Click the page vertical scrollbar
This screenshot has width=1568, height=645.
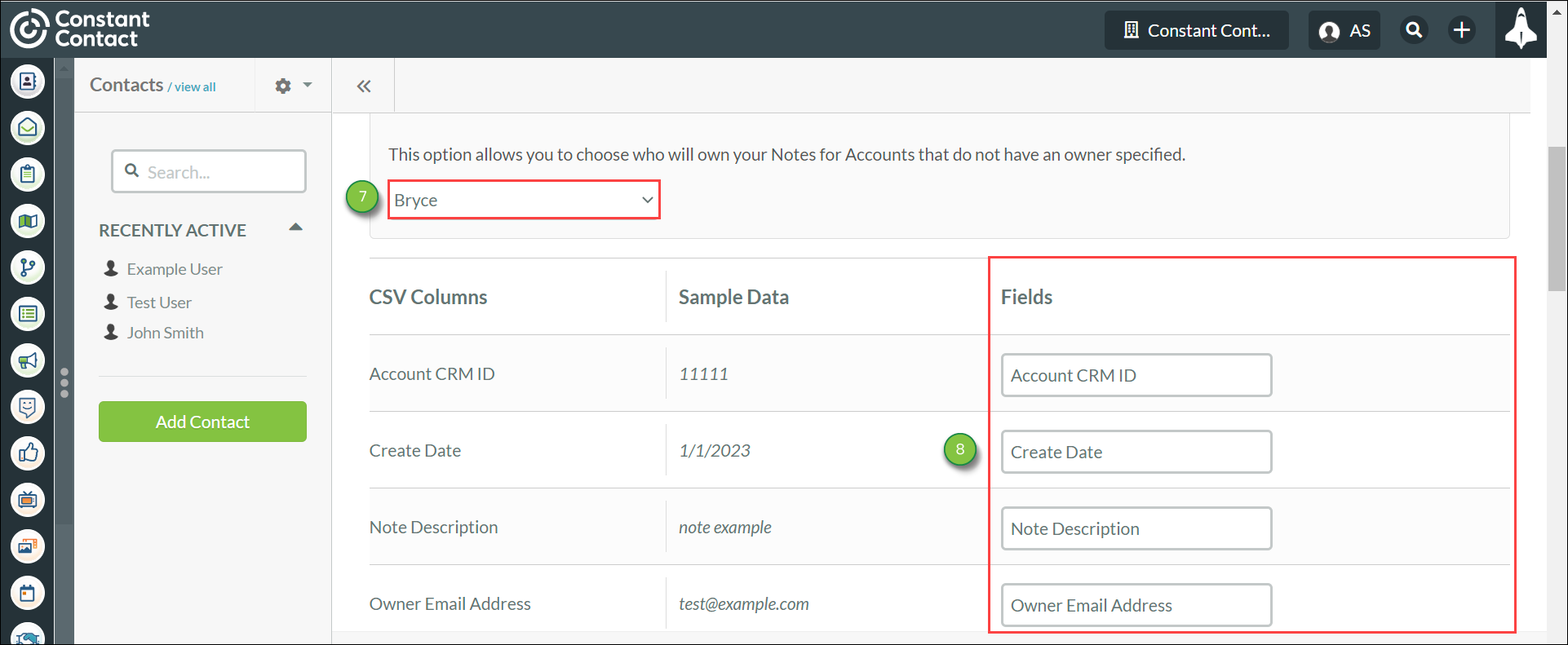pyautogui.click(x=1557, y=219)
